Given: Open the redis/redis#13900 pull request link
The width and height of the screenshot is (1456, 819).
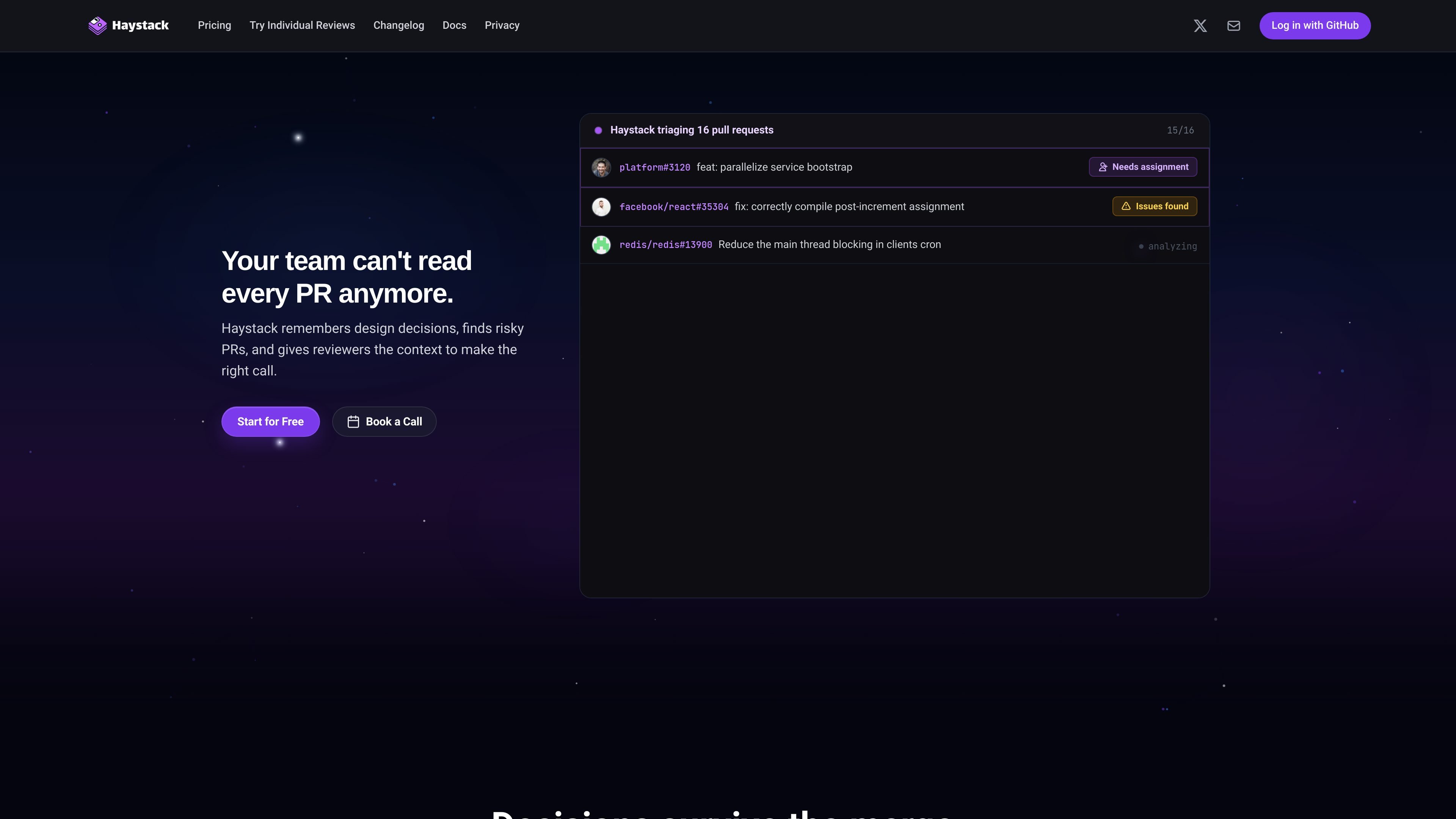Looking at the screenshot, I should click(666, 245).
